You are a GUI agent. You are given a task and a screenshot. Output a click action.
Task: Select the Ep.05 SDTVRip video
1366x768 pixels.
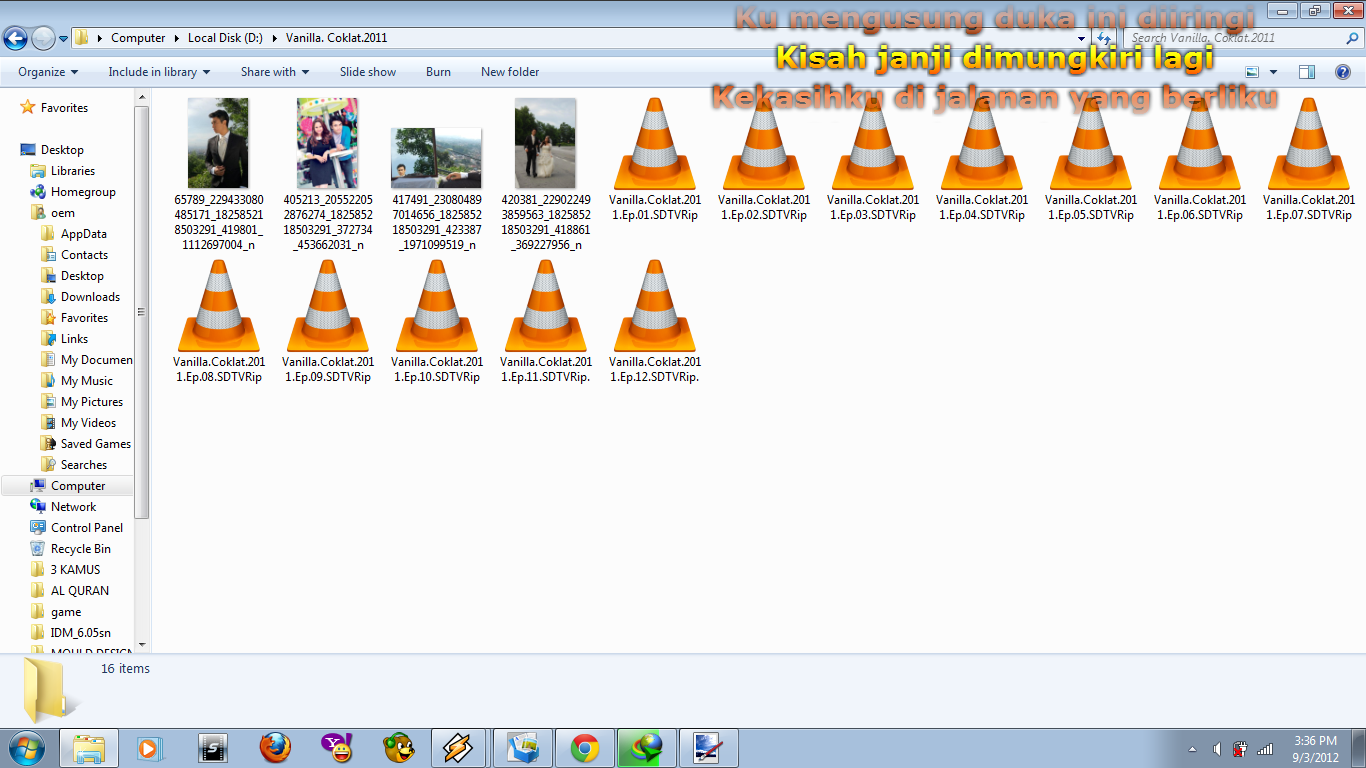point(1091,160)
